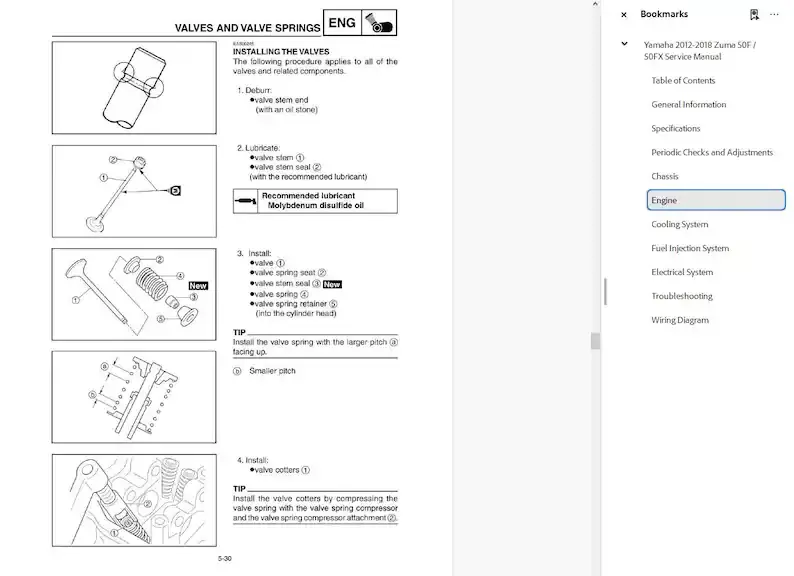Click the add bookmark icon
Screen dimensions: 794x576
(x=753, y=15)
